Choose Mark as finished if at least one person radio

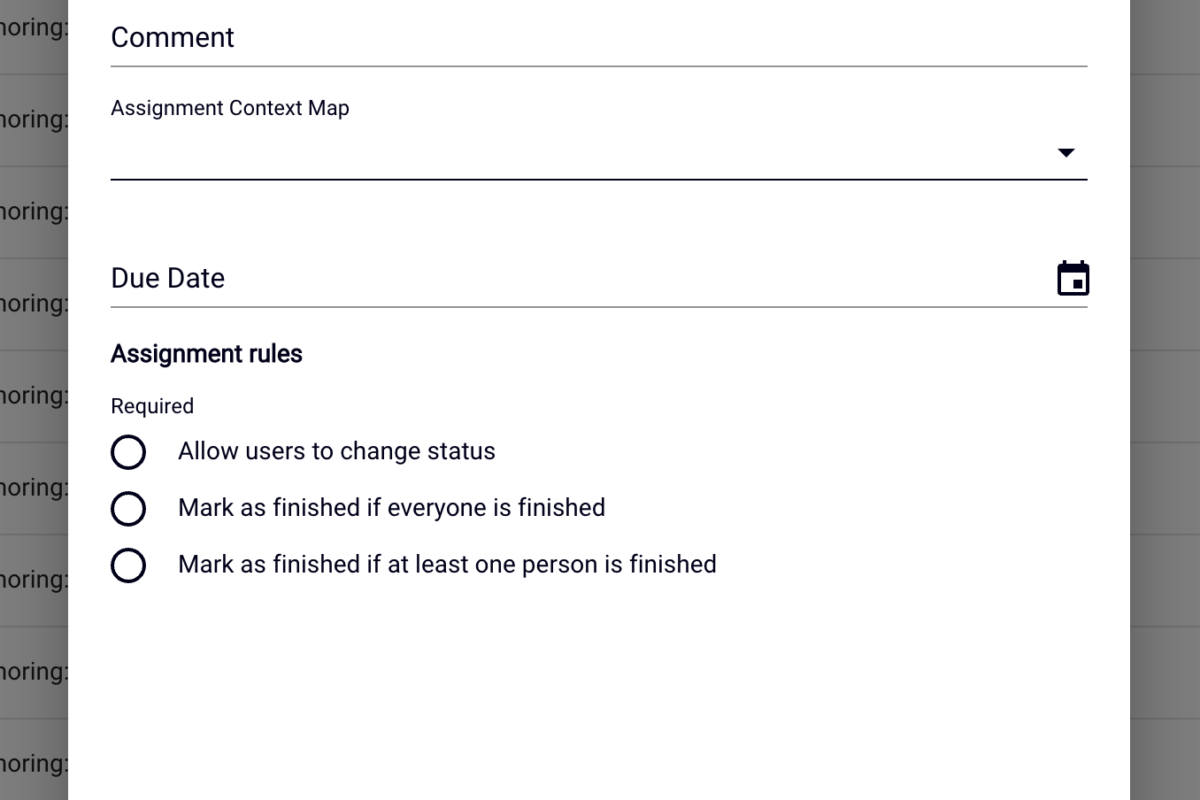(128, 566)
